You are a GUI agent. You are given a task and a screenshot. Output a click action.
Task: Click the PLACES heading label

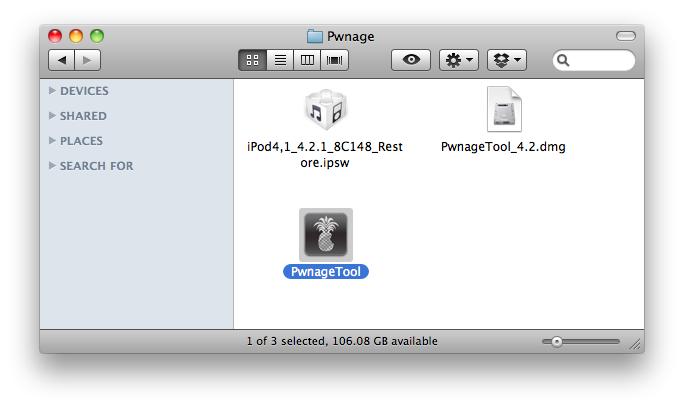(81, 141)
